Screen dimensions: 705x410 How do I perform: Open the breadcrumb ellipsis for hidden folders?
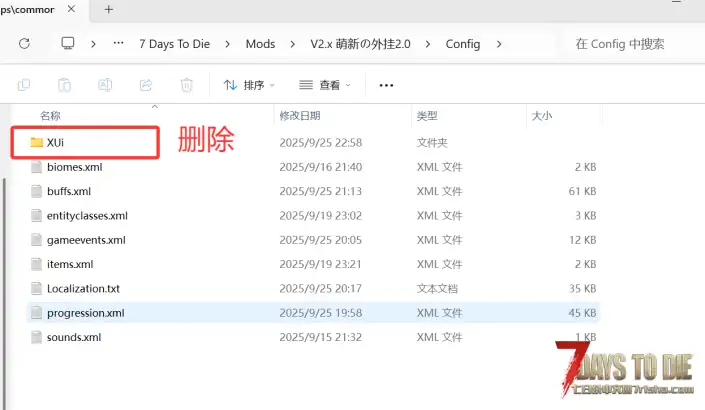pyautogui.click(x=118, y=44)
